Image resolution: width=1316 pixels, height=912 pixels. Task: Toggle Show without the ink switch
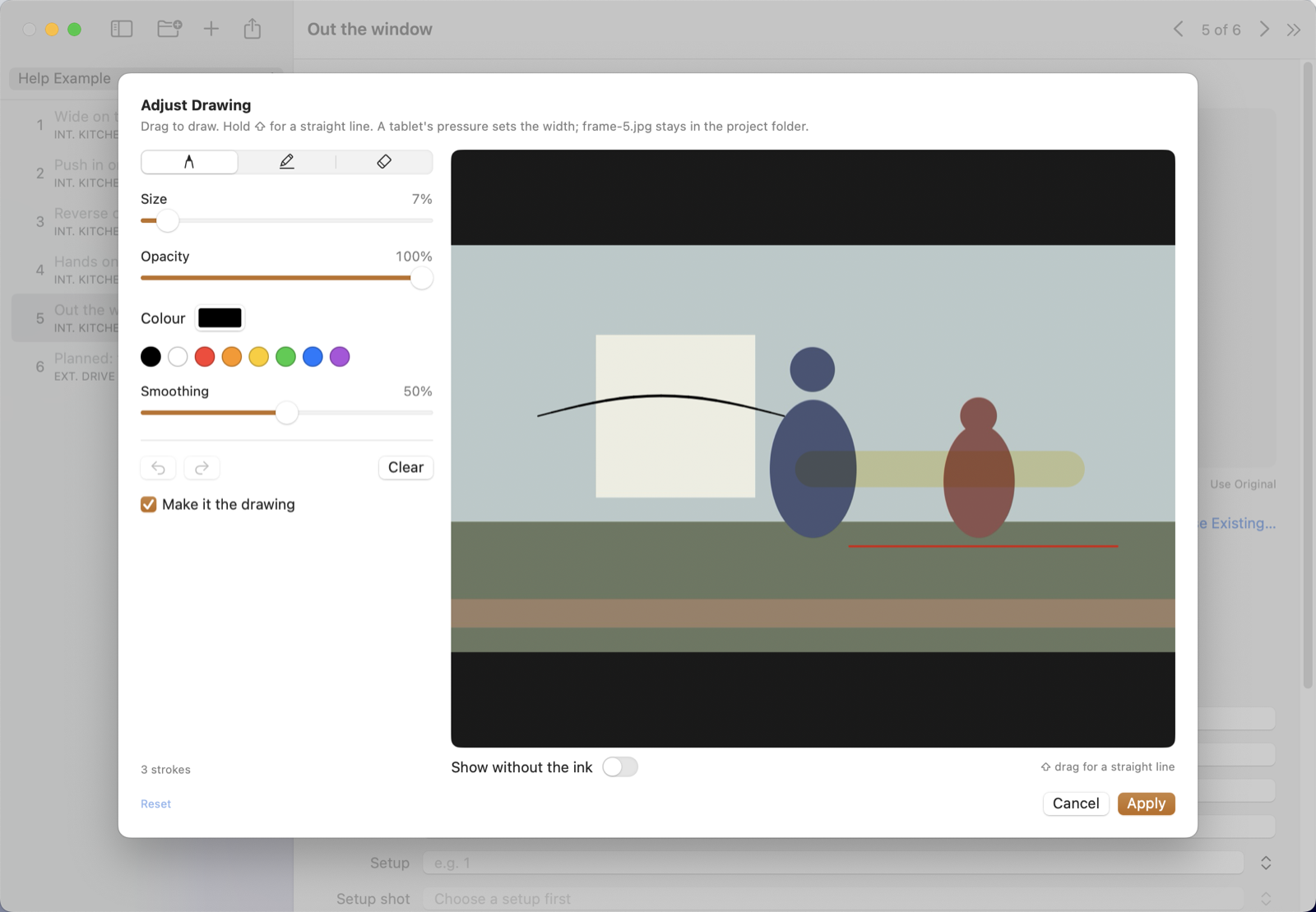click(620, 767)
